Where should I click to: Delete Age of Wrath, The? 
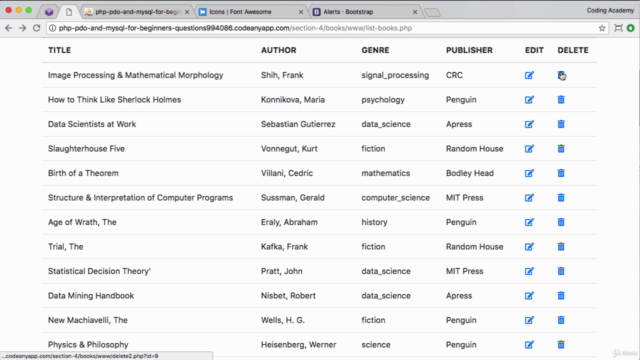tap(561, 222)
